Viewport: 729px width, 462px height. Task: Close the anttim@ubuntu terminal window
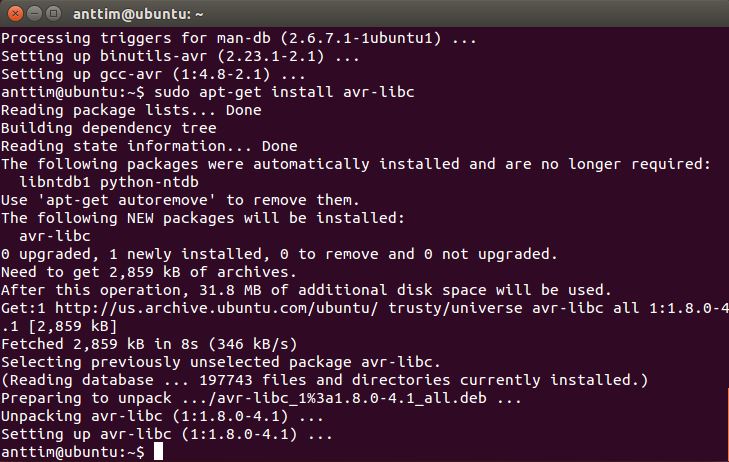15,13
